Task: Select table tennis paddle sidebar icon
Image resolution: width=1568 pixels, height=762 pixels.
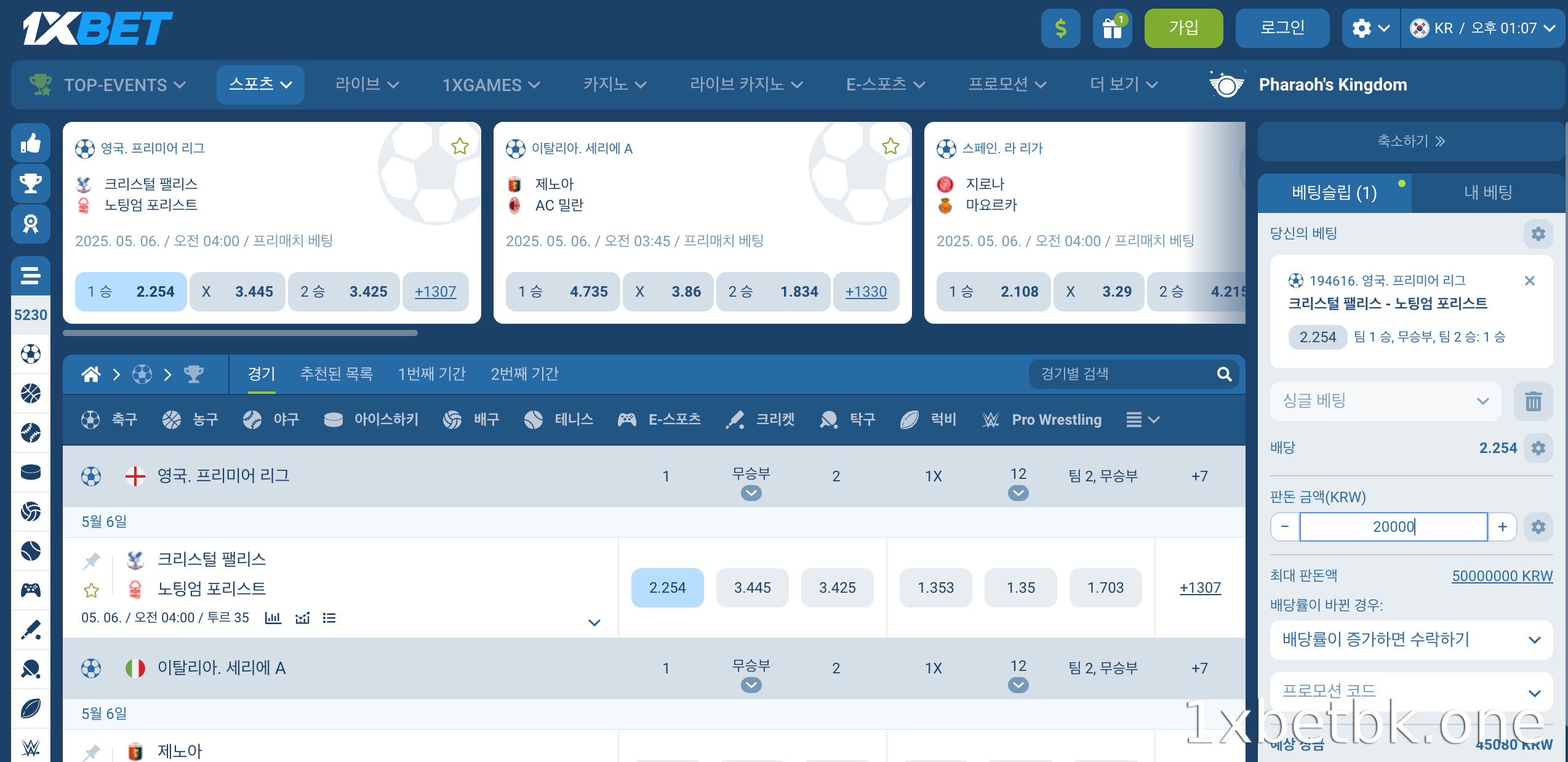Action: click(31, 669)
